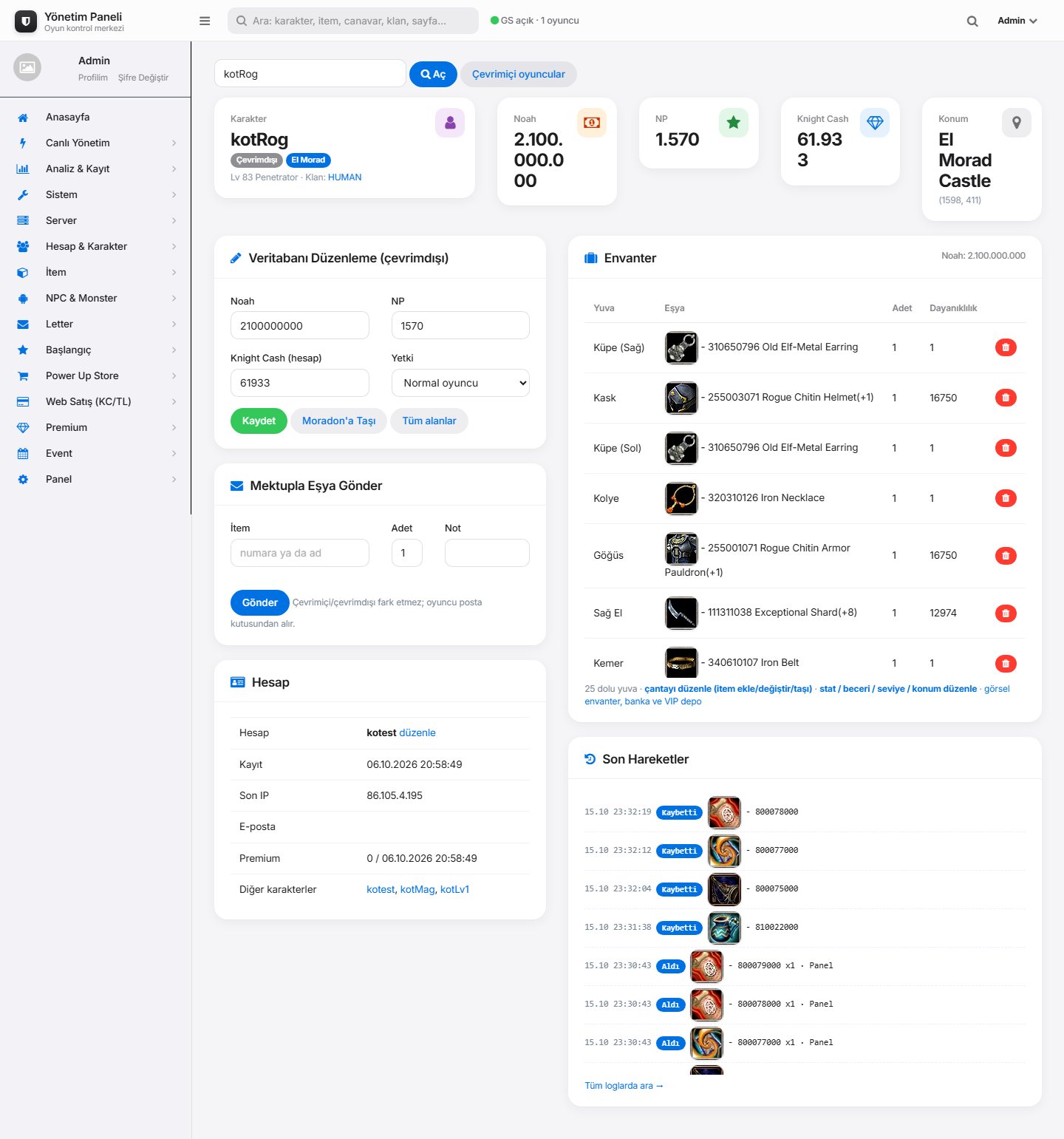Click the Anasayfa home icon in sidebar

click(23, 118)
